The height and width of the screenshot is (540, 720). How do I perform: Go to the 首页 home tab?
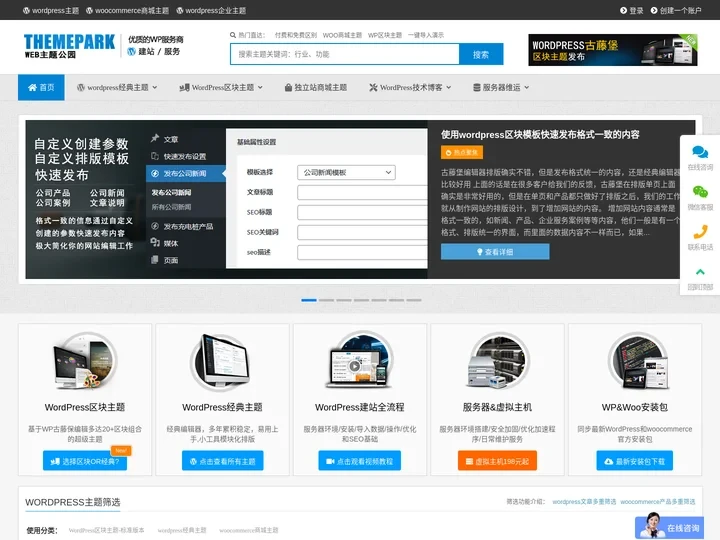click(41, 87)
